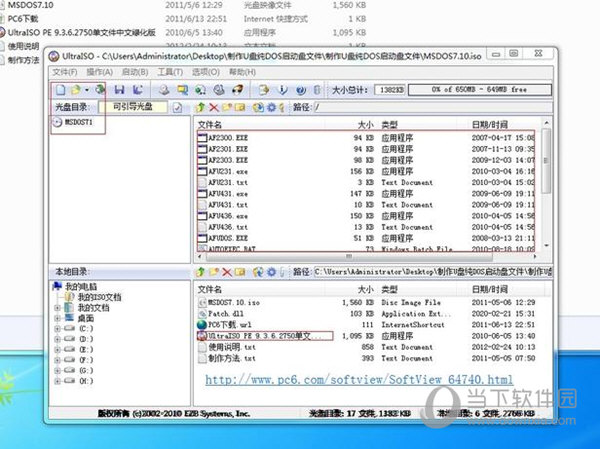Image resolution: width=600 pixels, height=449 pixels.
Task: Click the Save floppy disk icon
Action: (119, 90)
